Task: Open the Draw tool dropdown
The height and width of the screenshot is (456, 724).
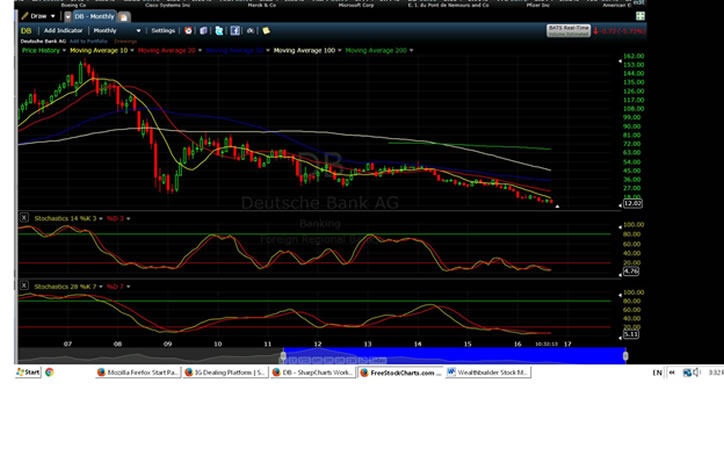Action: 36,16
